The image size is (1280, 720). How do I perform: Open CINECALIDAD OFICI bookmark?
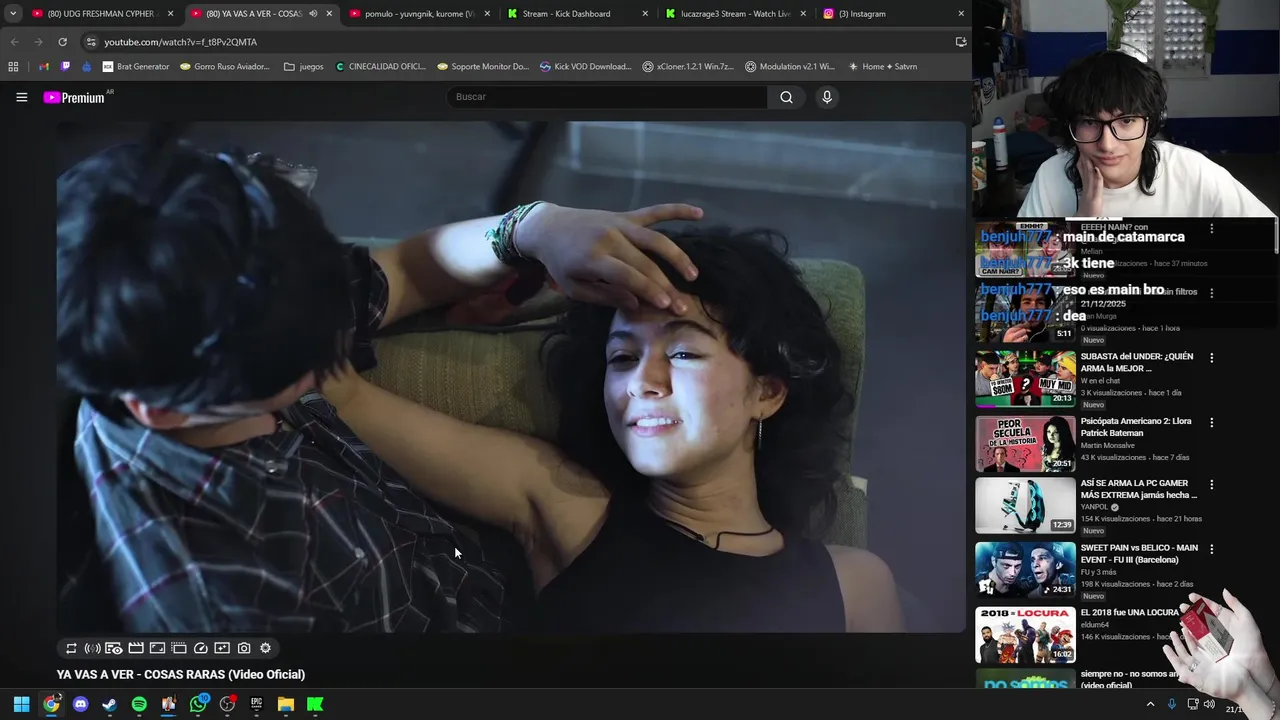[380, 67]
